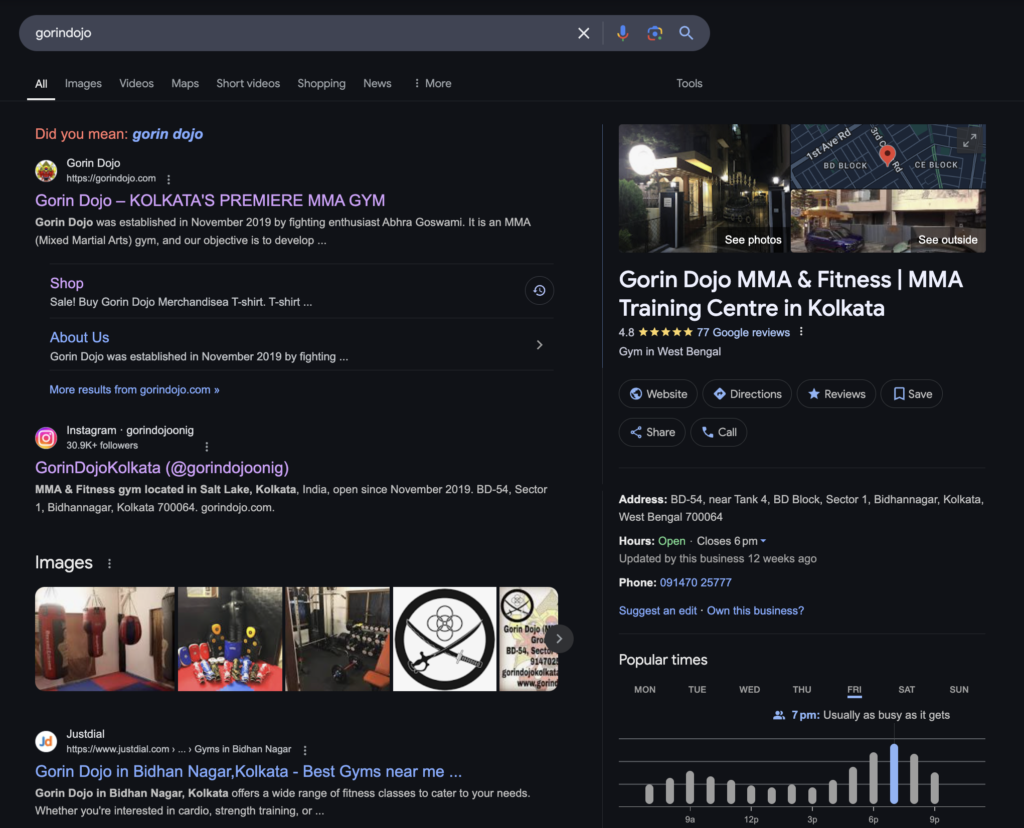Click the magnifying glass search icon

pyautogui.click(x=686, y=33)
